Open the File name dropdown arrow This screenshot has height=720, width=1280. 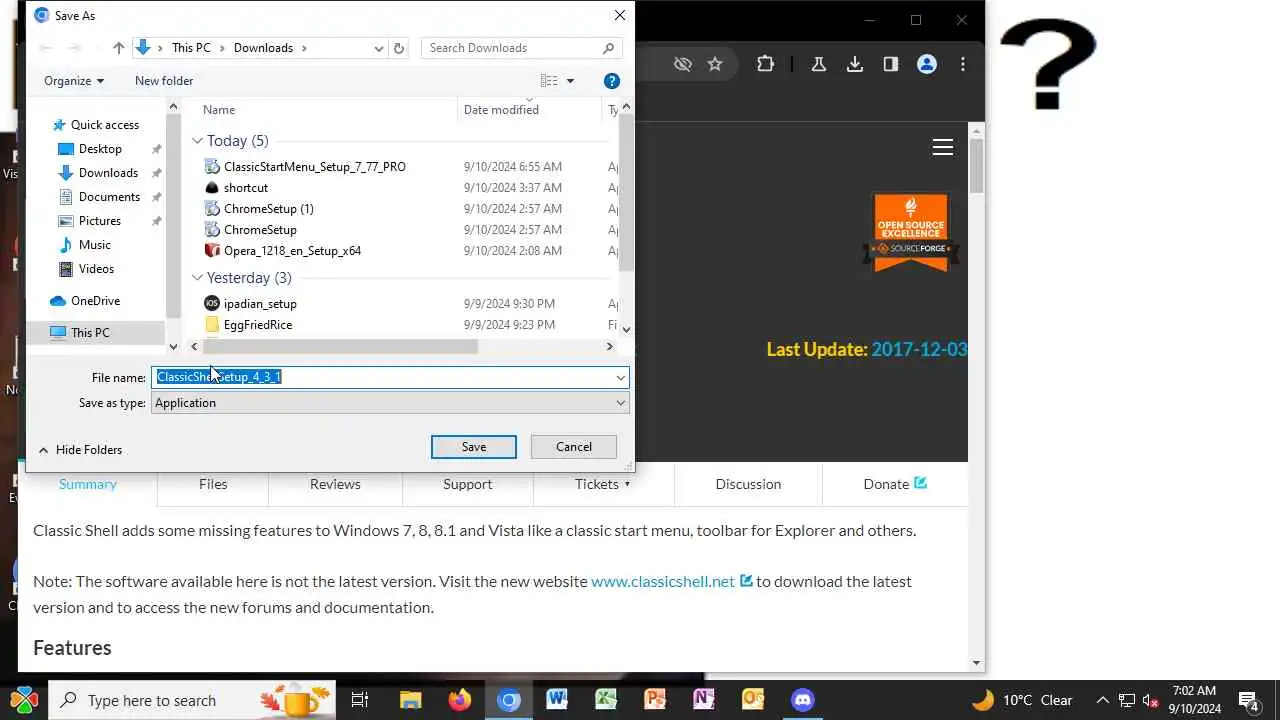(x=620, y=378)
